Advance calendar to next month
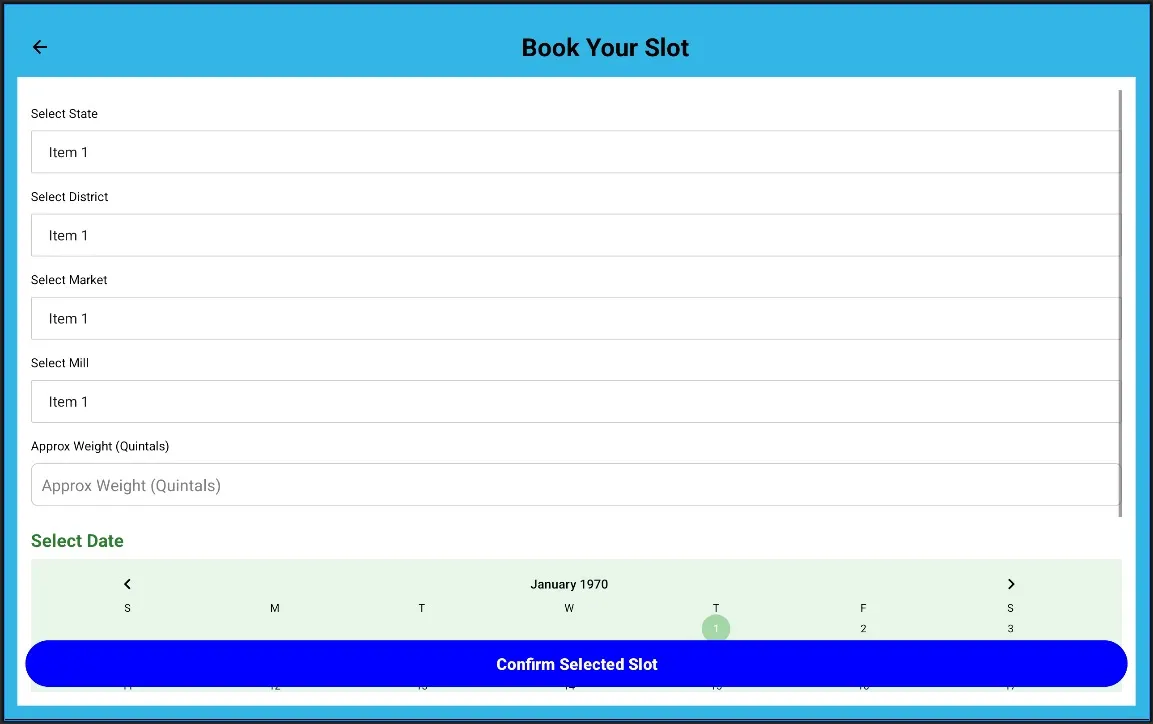1153x724 pixels. click(x=1010, y=584)
